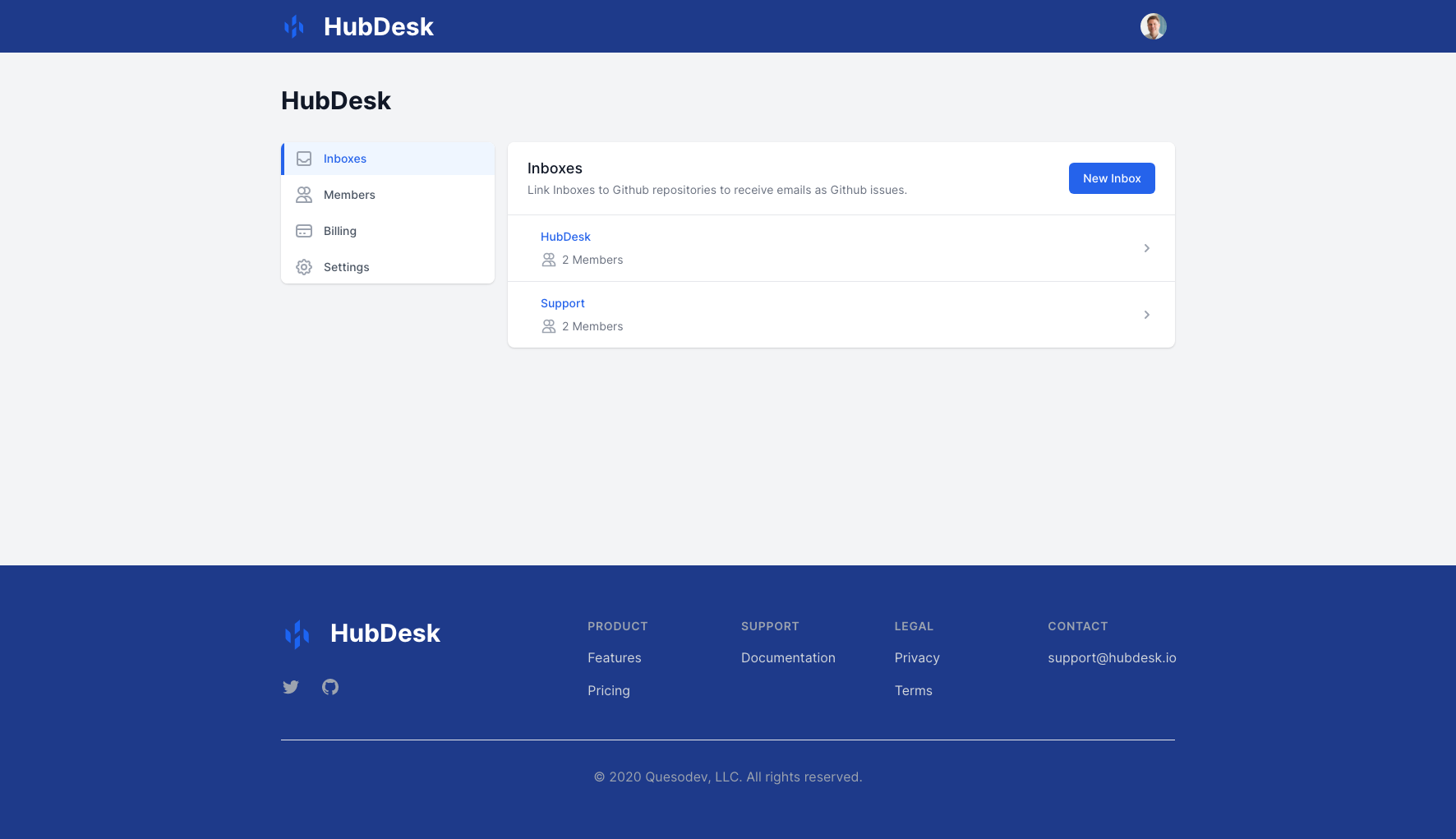Click the Inboxes tray icon in sidebar

pos(304,159)
